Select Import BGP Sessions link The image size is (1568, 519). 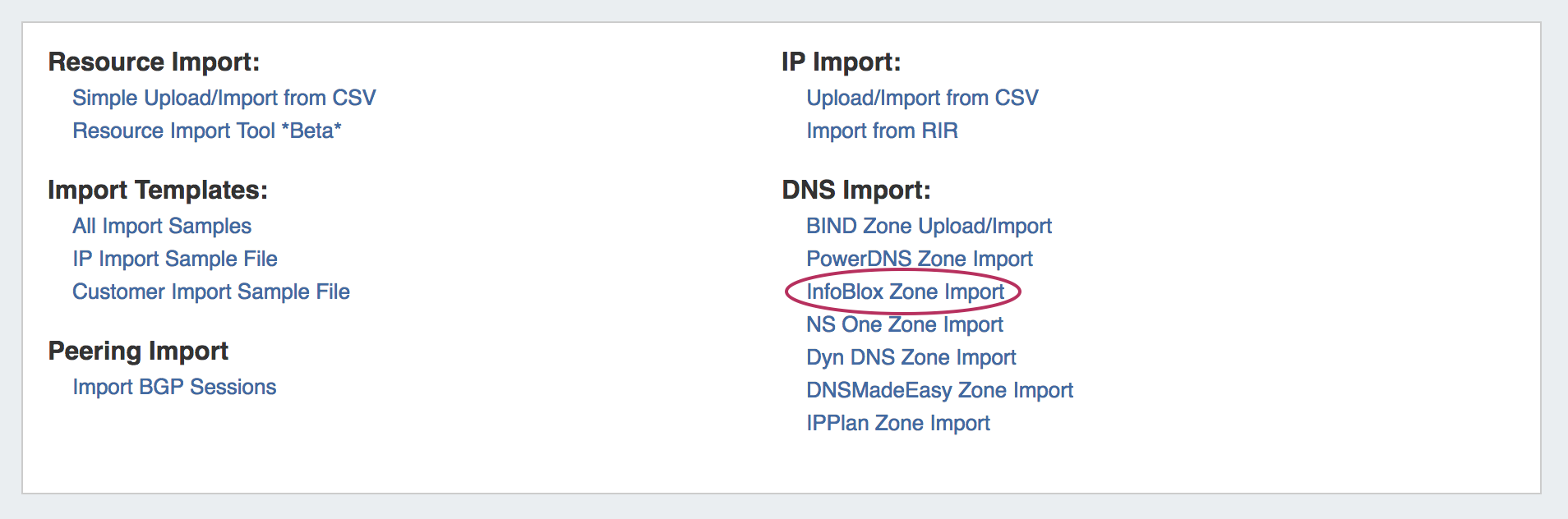point(174,387)
